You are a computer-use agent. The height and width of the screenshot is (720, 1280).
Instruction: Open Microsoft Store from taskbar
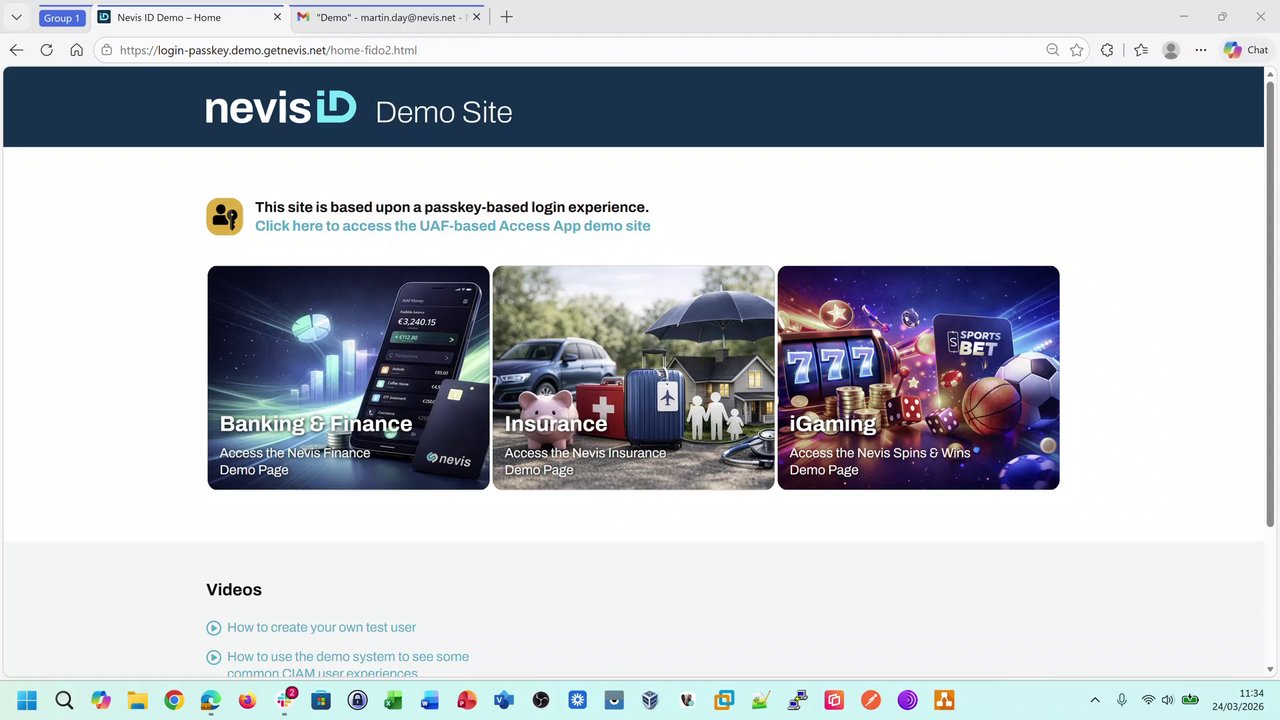(320, 700)
